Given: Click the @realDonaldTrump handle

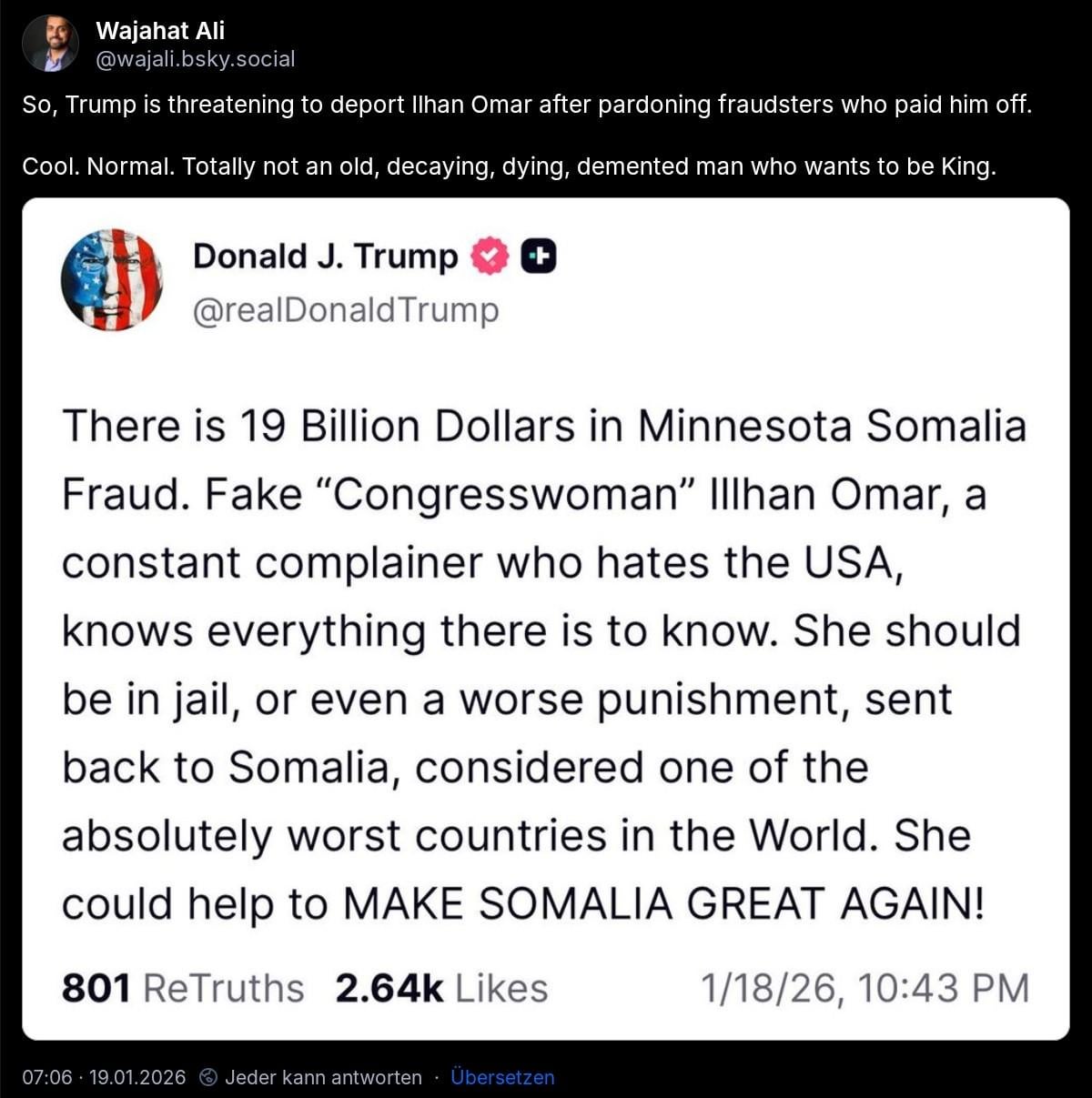Looking at the screenshot, I should 346,310.
